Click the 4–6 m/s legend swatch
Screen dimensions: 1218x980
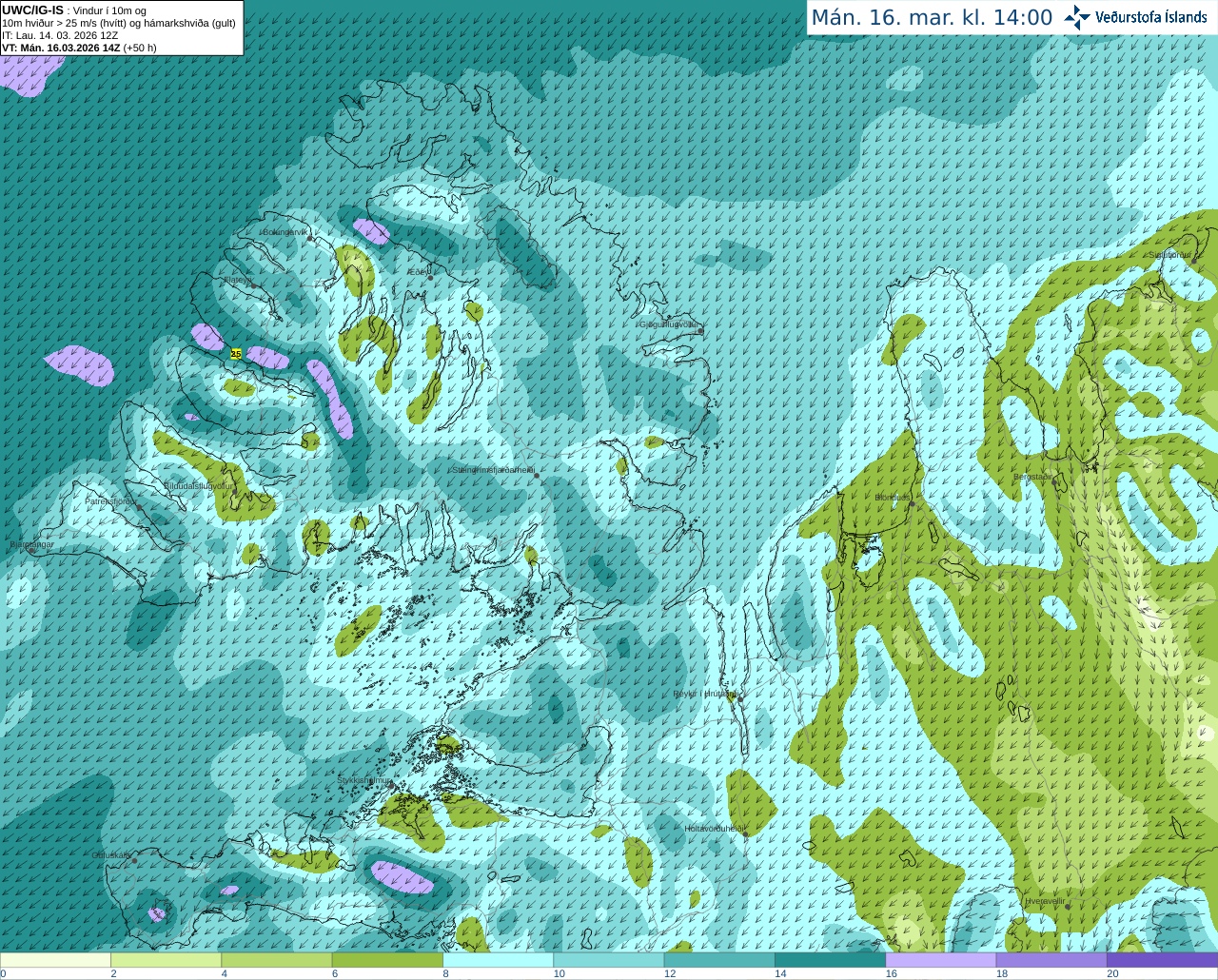coord(276,961)
